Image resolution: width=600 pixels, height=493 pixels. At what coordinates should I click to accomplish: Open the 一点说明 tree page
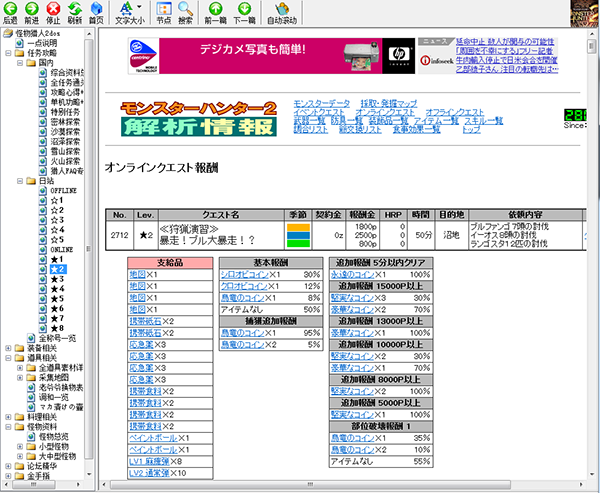(x=42, y=43)
